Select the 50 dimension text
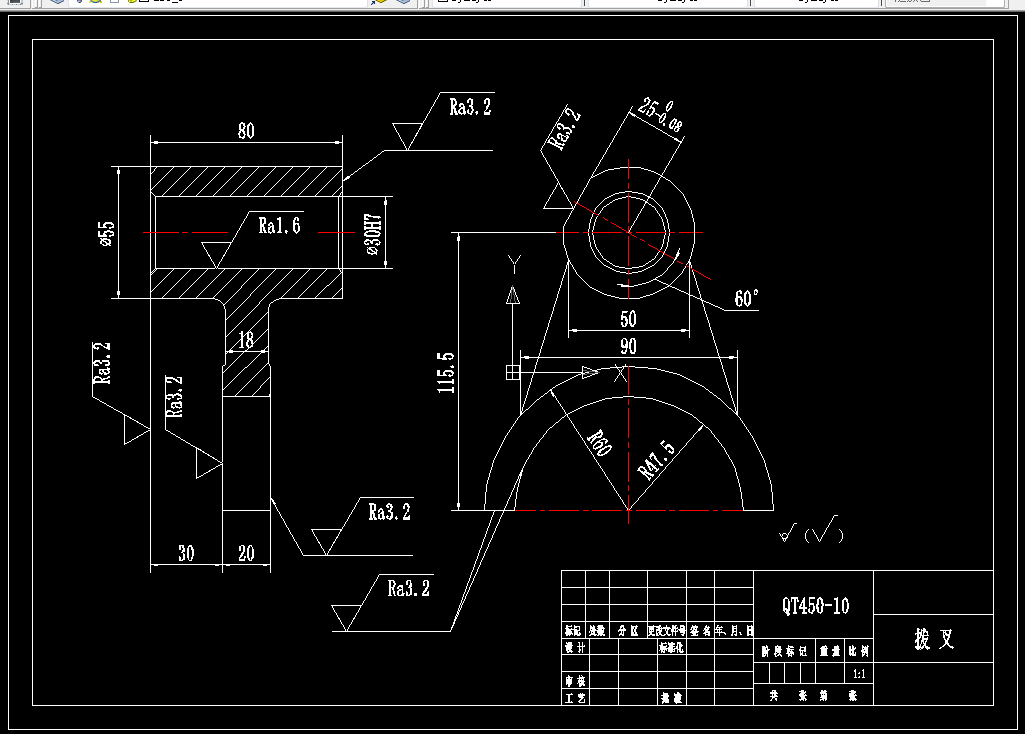The width and height of the screenshot is (1025, 734). pyautogui.click(x=628, y=319)
